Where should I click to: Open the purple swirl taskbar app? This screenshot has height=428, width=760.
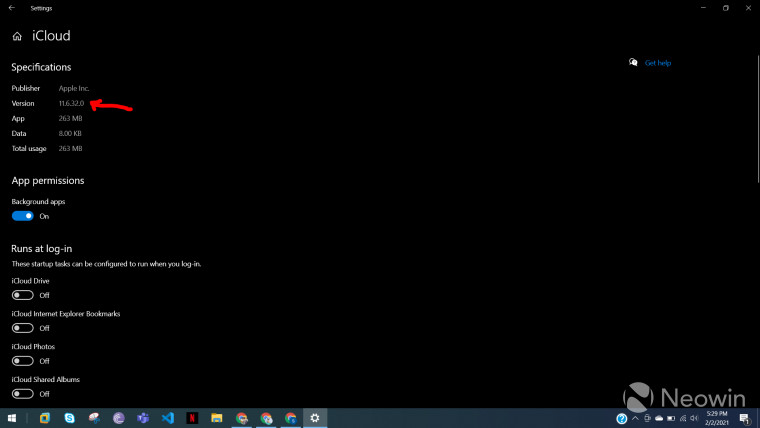[119, 418]
